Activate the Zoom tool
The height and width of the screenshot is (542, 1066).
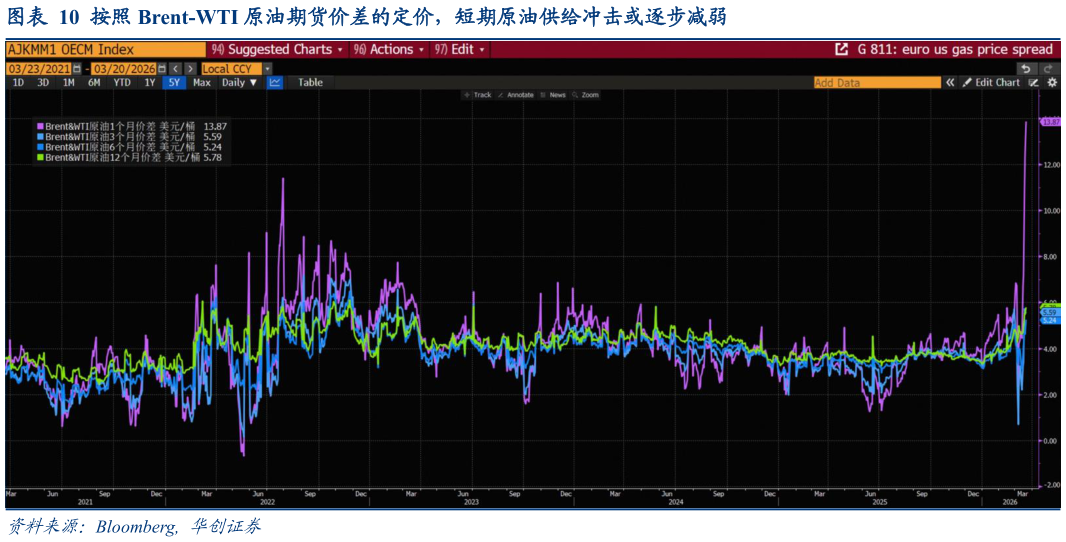pyautogui.click(x=586, y=95)
